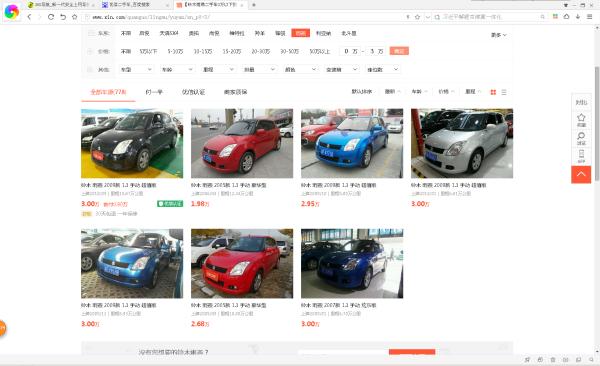The width and height of the screenshot is (600, 366).
Task: Open blue Swift listing priced 2.95万
Action: tap(352, 143)
